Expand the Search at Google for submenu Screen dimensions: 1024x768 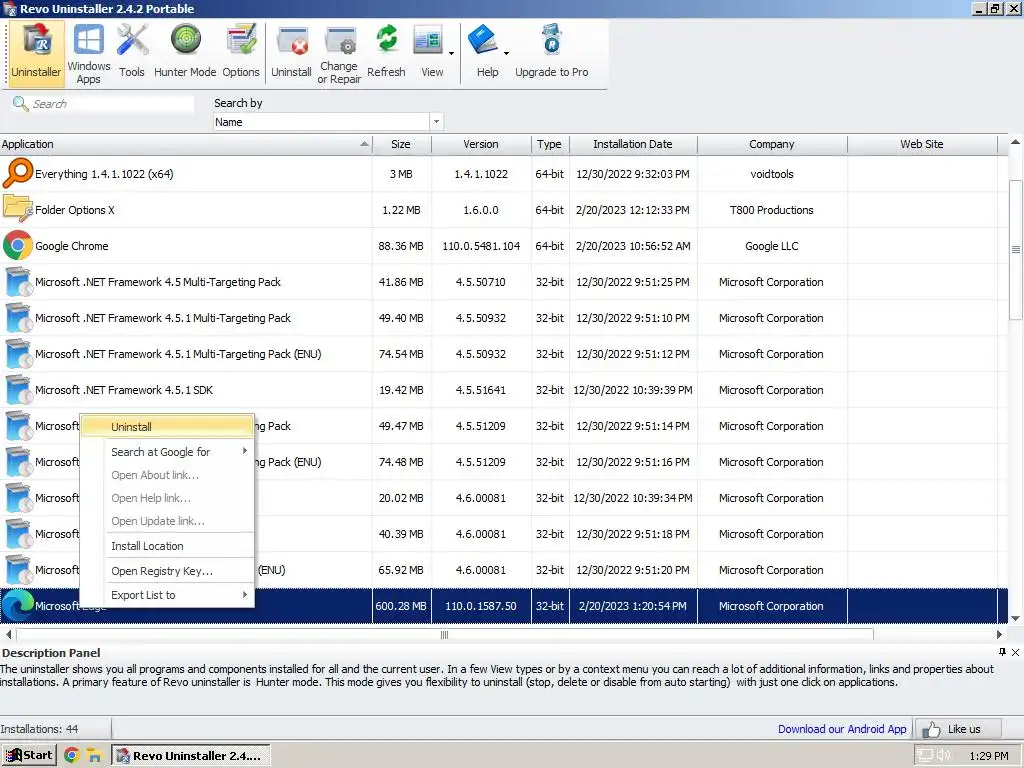[245, 451]
